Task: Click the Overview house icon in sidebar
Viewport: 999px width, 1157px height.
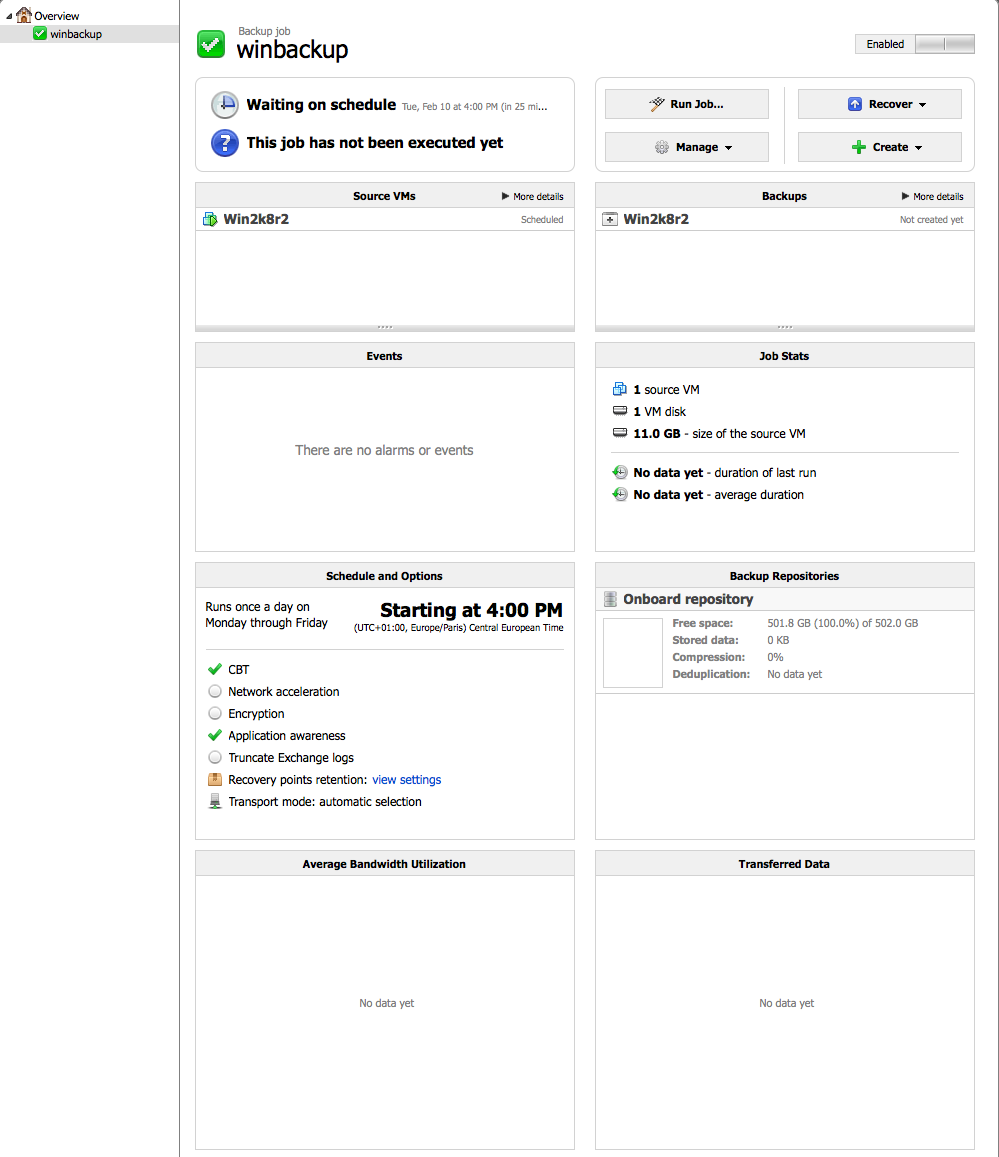Action: click(24, 15)
